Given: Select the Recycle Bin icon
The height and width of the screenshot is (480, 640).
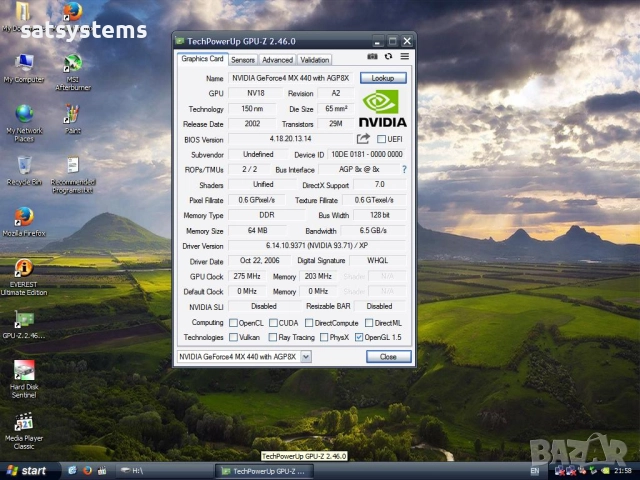Looking at the screenshot, I should 24,171.
